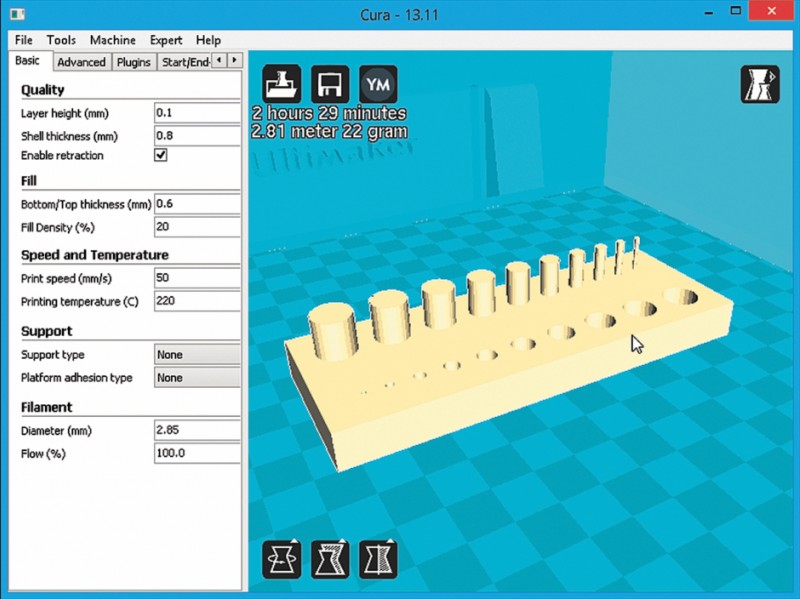Open the Support type dropdown

click(x=197, y=355)
